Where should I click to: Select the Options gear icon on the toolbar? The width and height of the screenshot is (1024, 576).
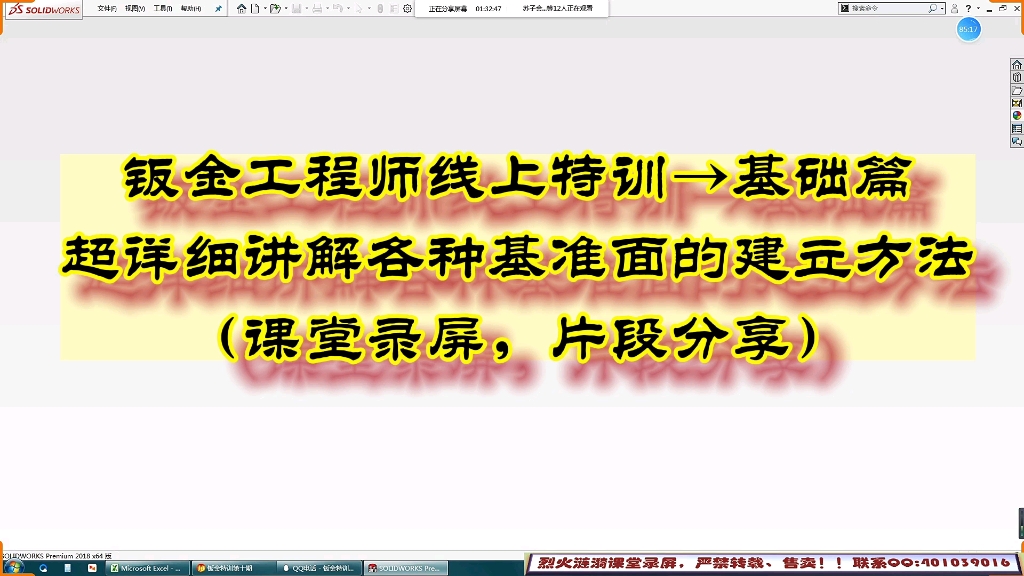tap(407, 8)
